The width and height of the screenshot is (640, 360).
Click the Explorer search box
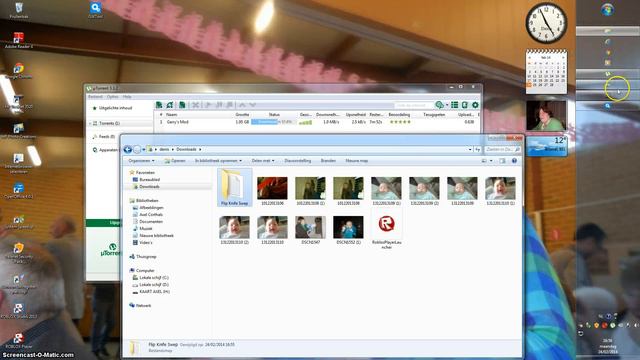tap(503, 149)
